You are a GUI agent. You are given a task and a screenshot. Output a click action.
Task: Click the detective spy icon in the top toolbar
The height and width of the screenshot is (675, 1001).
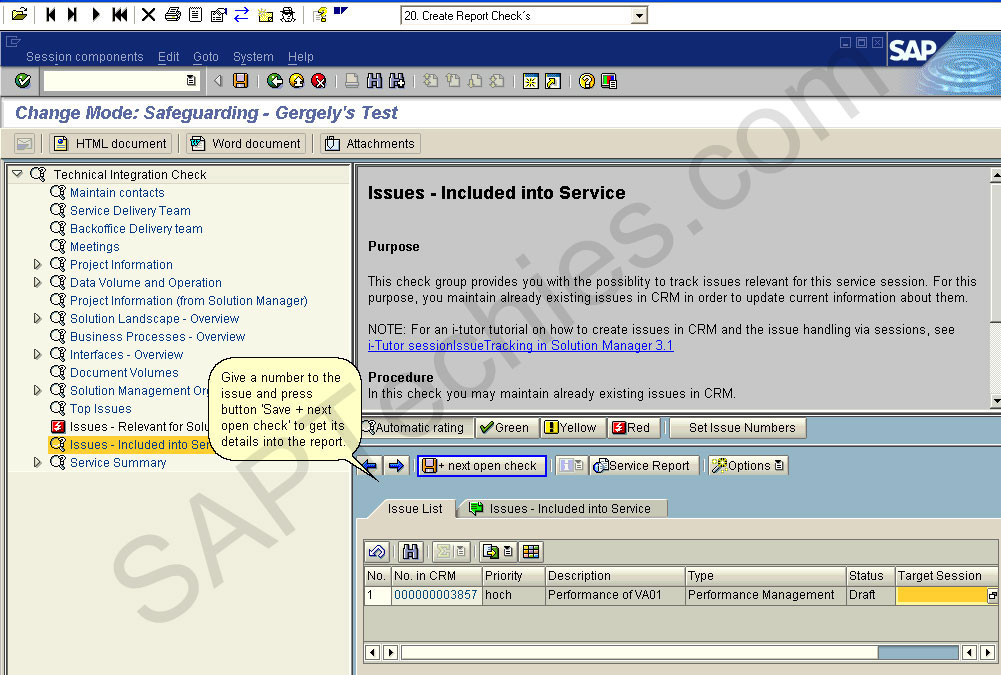pos(288,15)
